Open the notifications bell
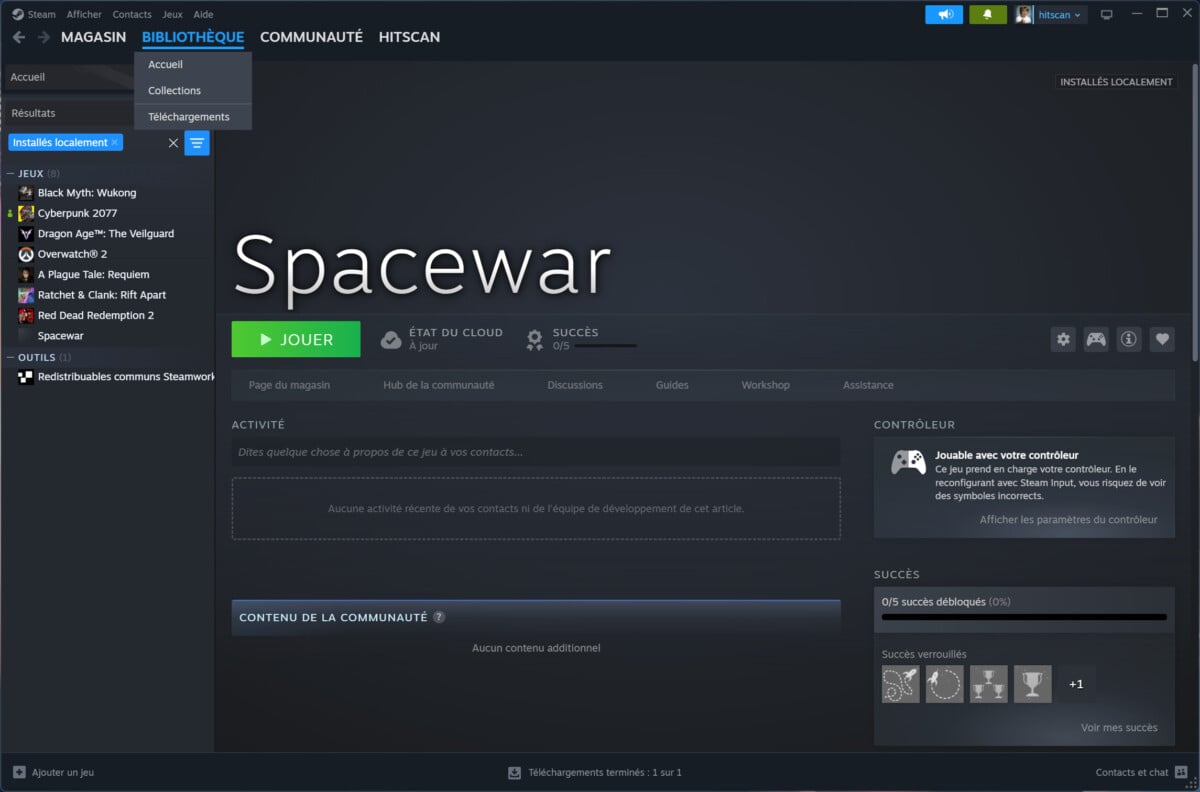The image size is (1200, 792). (x=988, y=14)
